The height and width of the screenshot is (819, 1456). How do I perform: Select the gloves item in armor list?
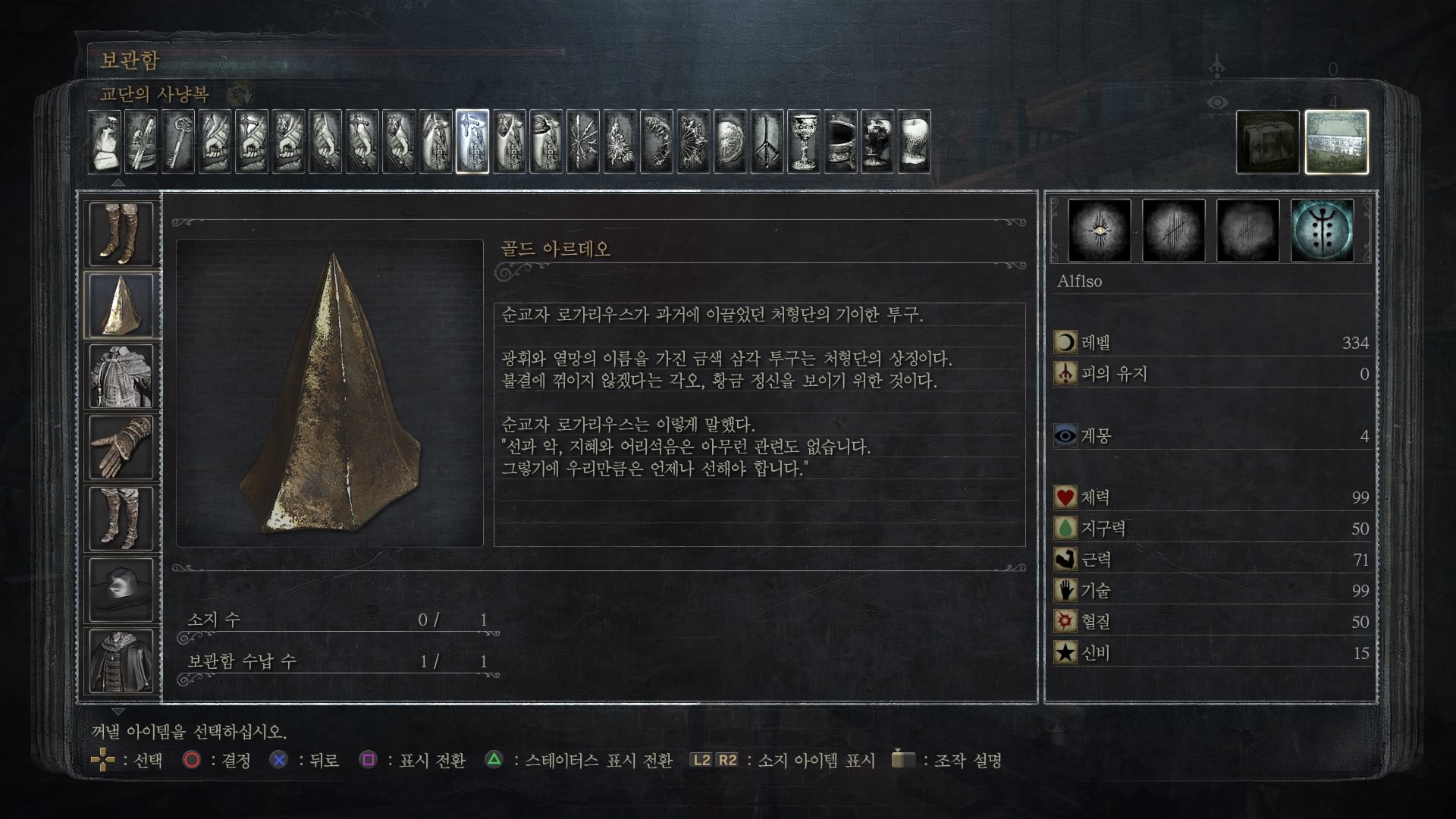[121, 447]
